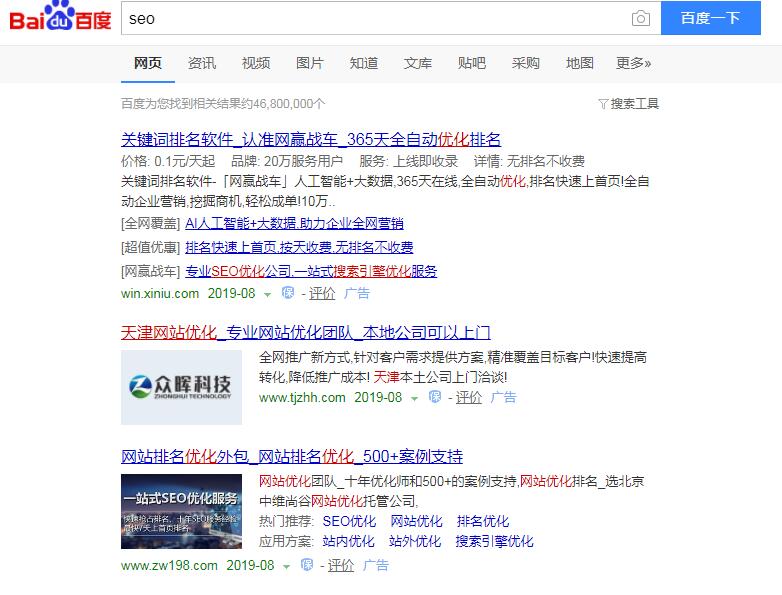Open the 更多» menu

(633, 63)
